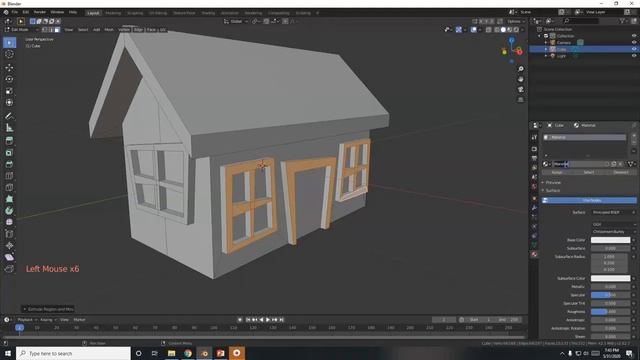
Task: Open the Face menu in viewport header
Action: click(x=151, y=30)
